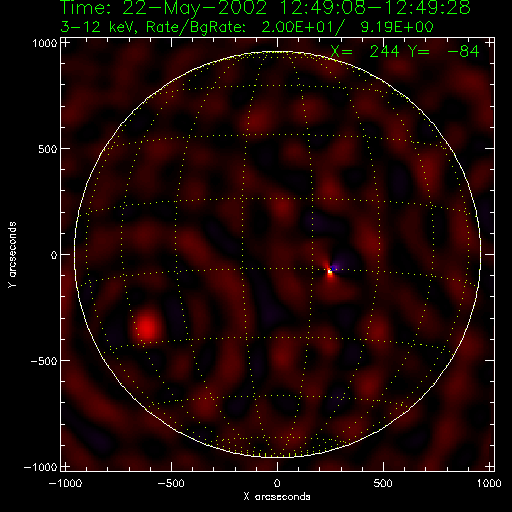
Task: Click the date text 22-May-2002
Action: [194, 7]
